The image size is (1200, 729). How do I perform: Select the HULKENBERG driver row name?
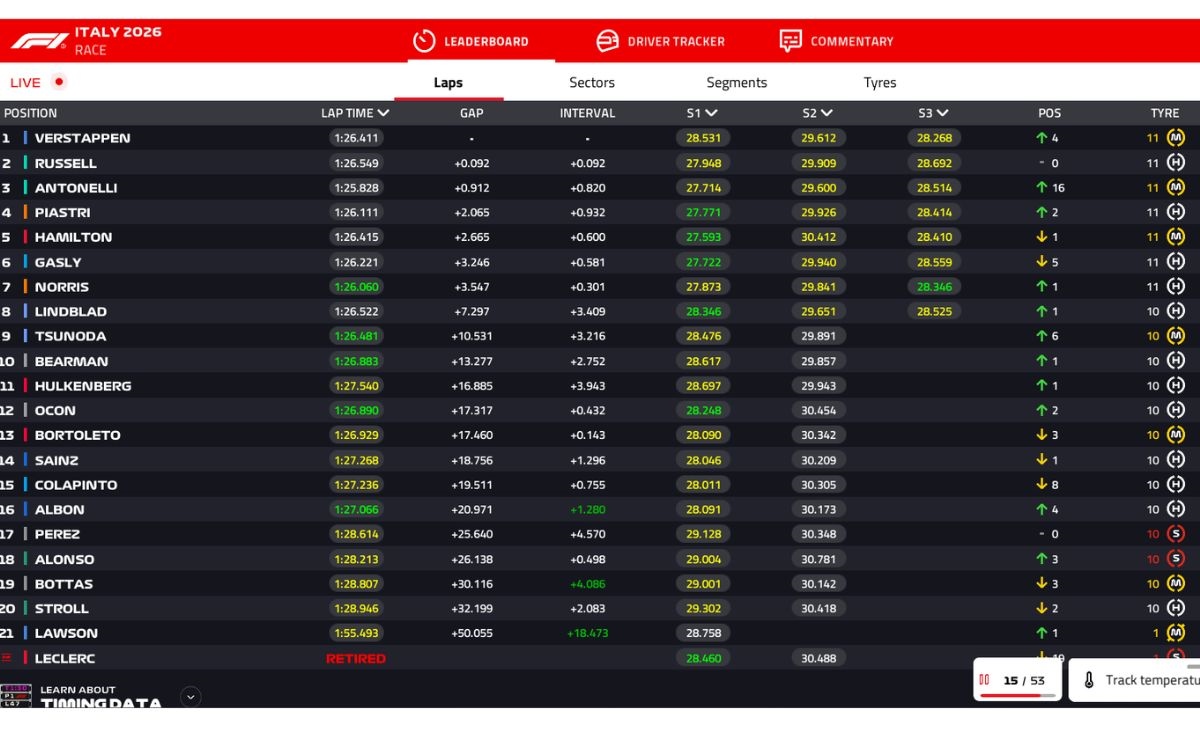83,386
